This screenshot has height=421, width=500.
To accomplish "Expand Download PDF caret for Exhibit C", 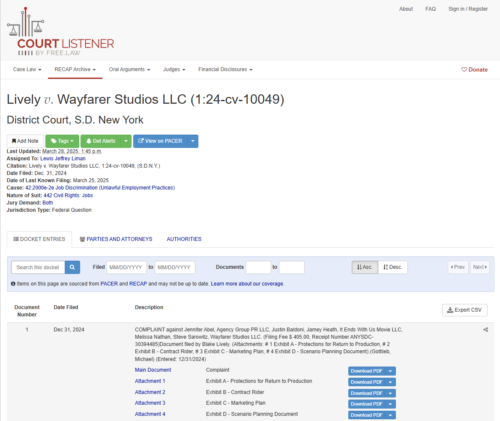I will [x=390, y=404].
